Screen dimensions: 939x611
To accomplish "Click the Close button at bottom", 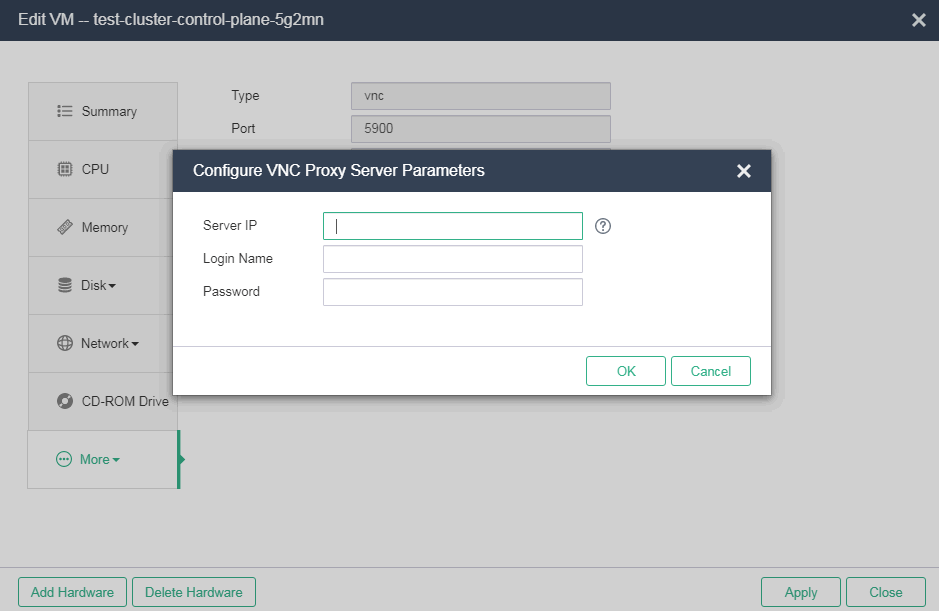I will [x=886, y=592].
